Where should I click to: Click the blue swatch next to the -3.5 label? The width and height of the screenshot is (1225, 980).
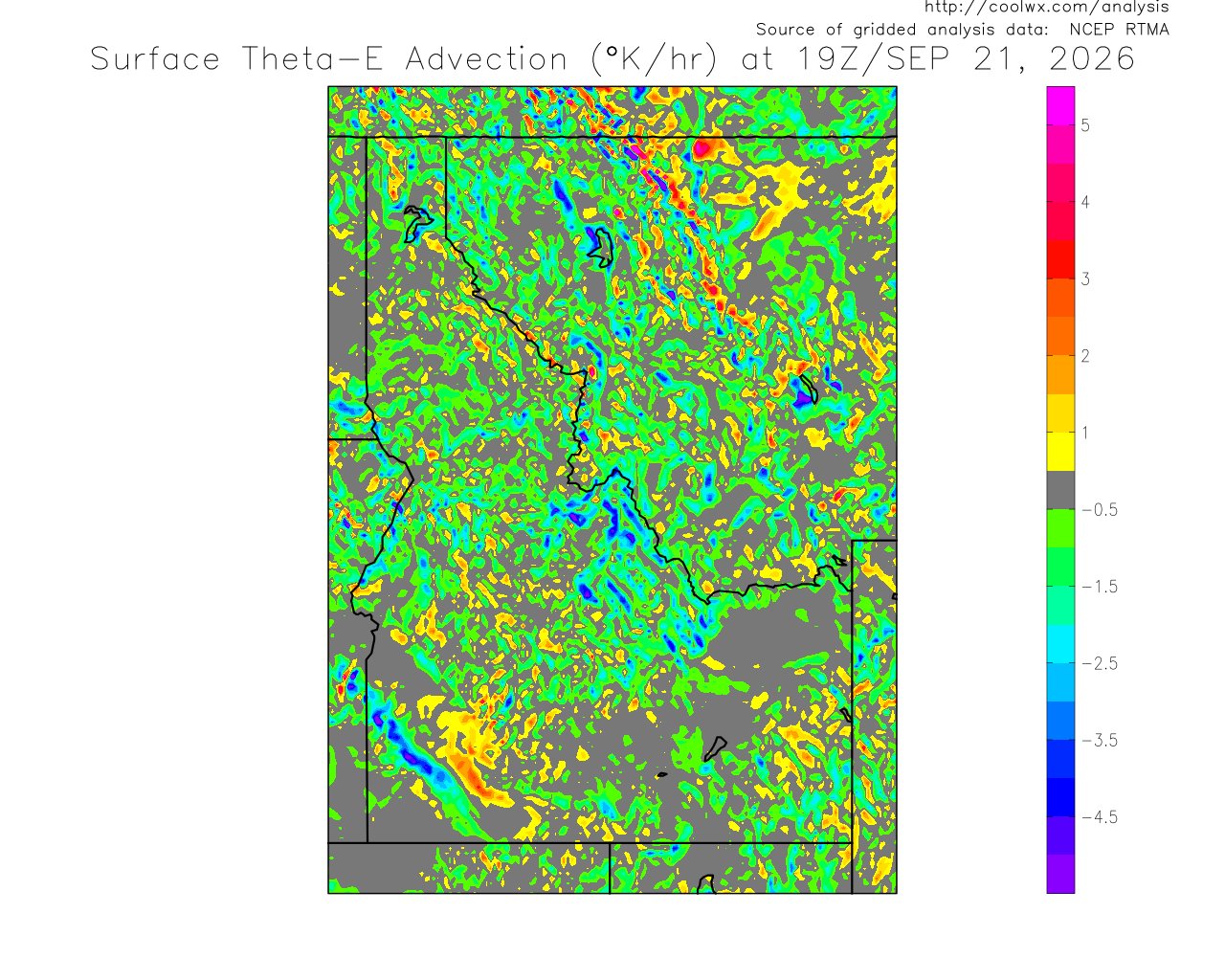(x=1060, y=721)
